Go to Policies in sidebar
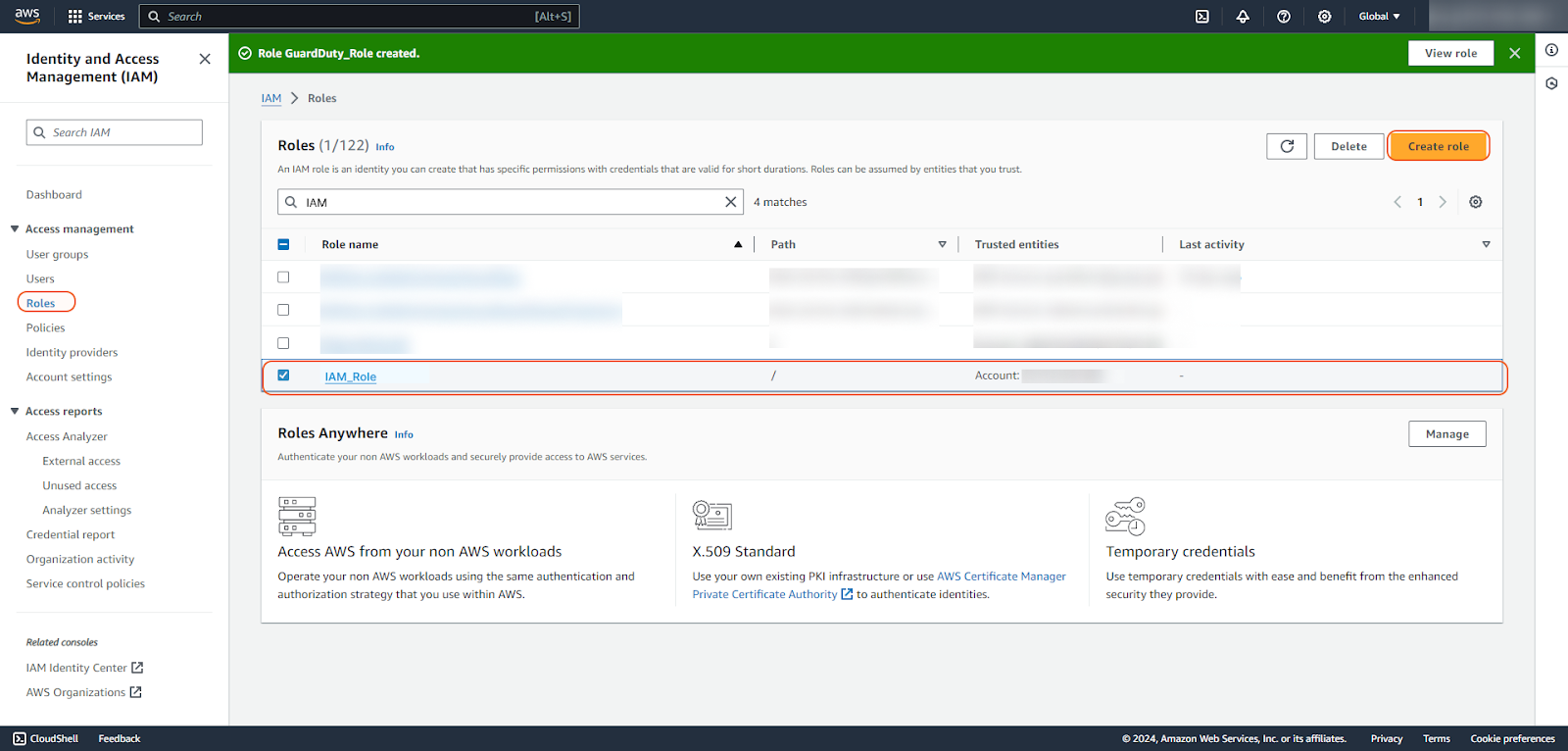Viewport: 1568px width, 751px height. [46, 327]
